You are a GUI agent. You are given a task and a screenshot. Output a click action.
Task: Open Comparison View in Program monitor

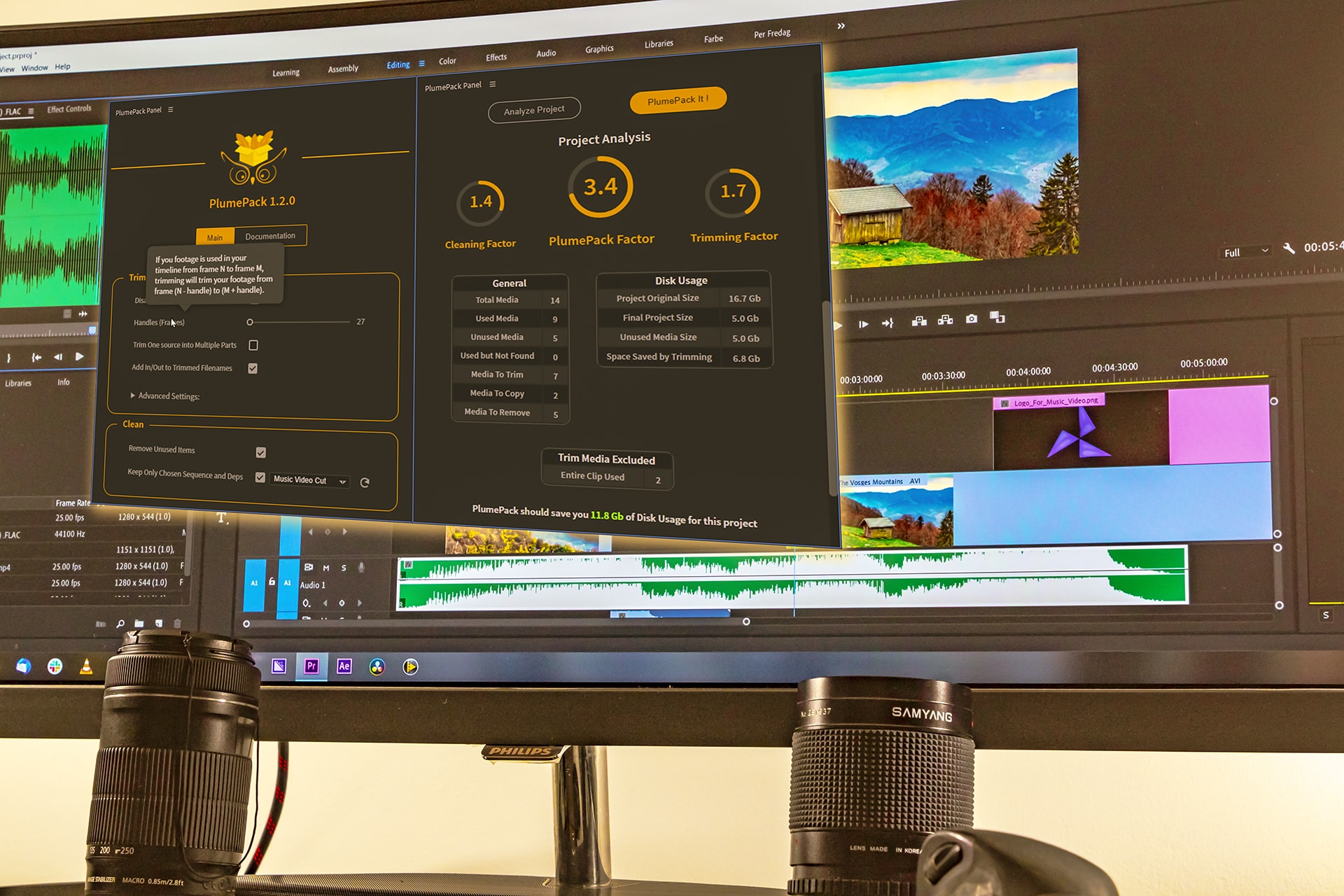[x=997, y=318]
